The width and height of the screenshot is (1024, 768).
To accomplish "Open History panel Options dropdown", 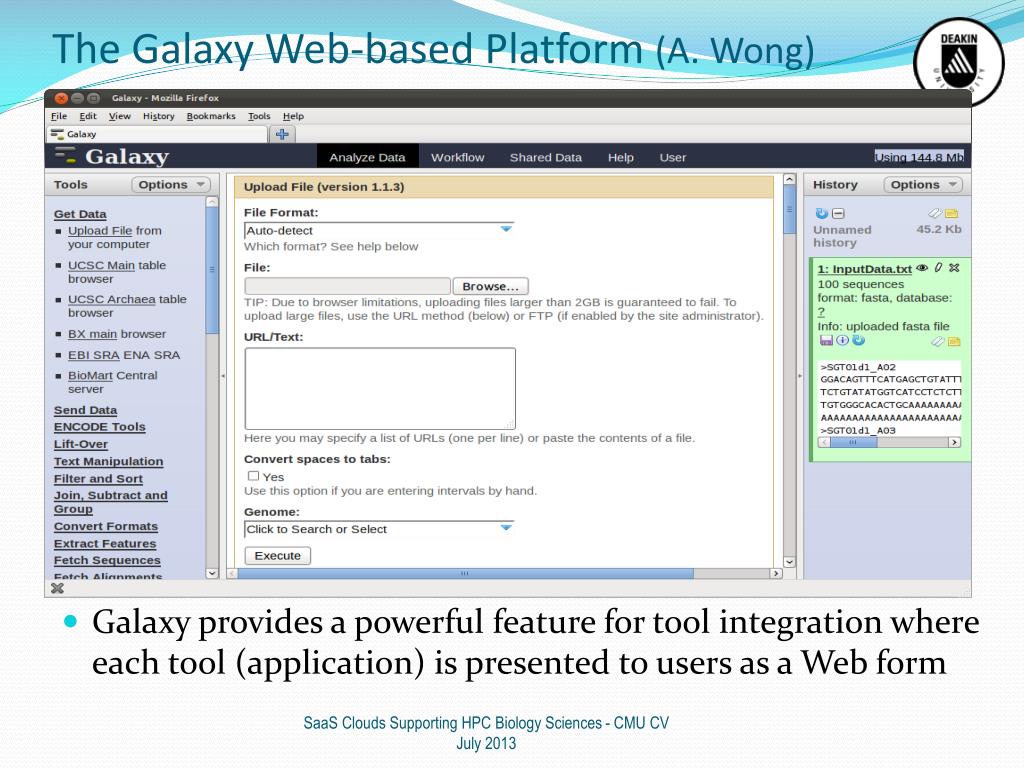I will [x=923, y=185].
